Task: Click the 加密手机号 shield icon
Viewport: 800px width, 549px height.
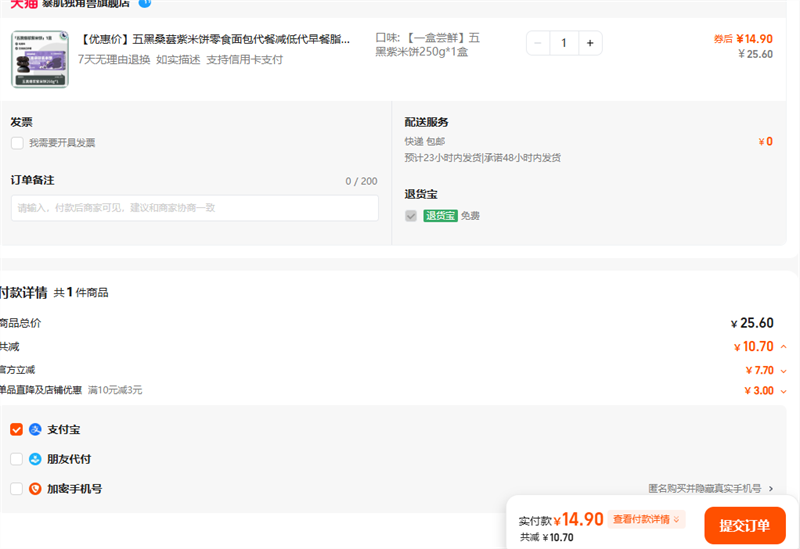Action: click(x=35, y=489)
